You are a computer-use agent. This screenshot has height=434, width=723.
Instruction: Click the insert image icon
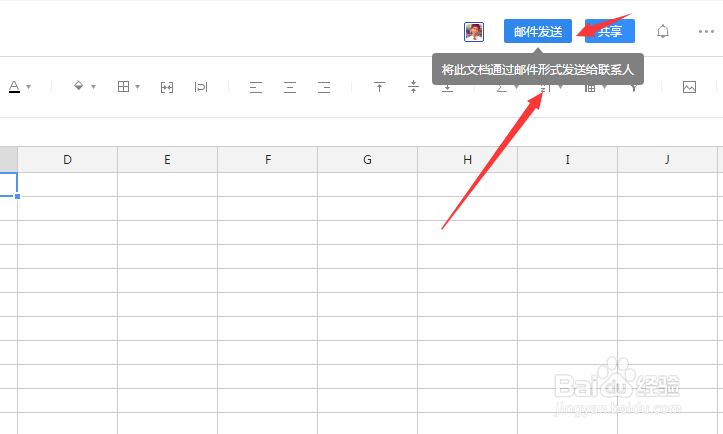point(689,87)
